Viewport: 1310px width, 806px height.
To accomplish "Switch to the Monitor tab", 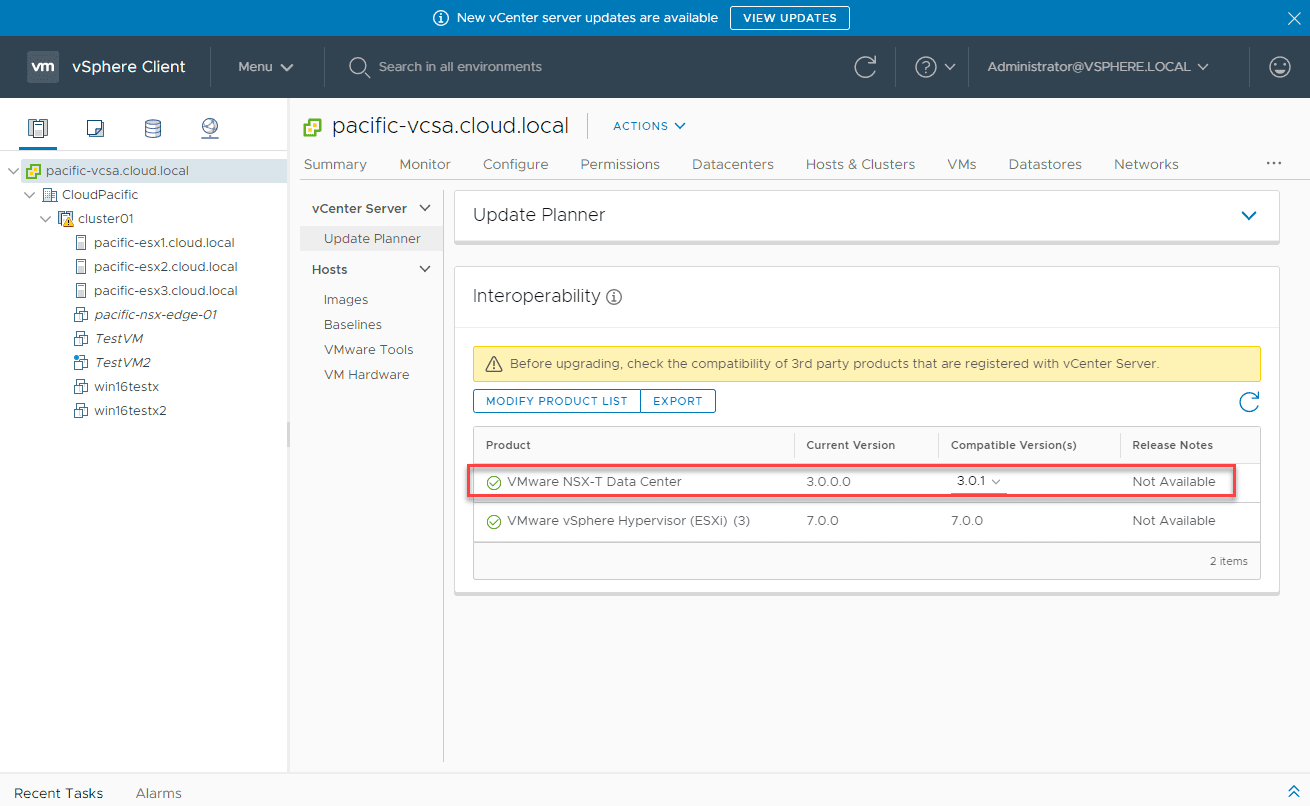I will (x=424, y=164).
